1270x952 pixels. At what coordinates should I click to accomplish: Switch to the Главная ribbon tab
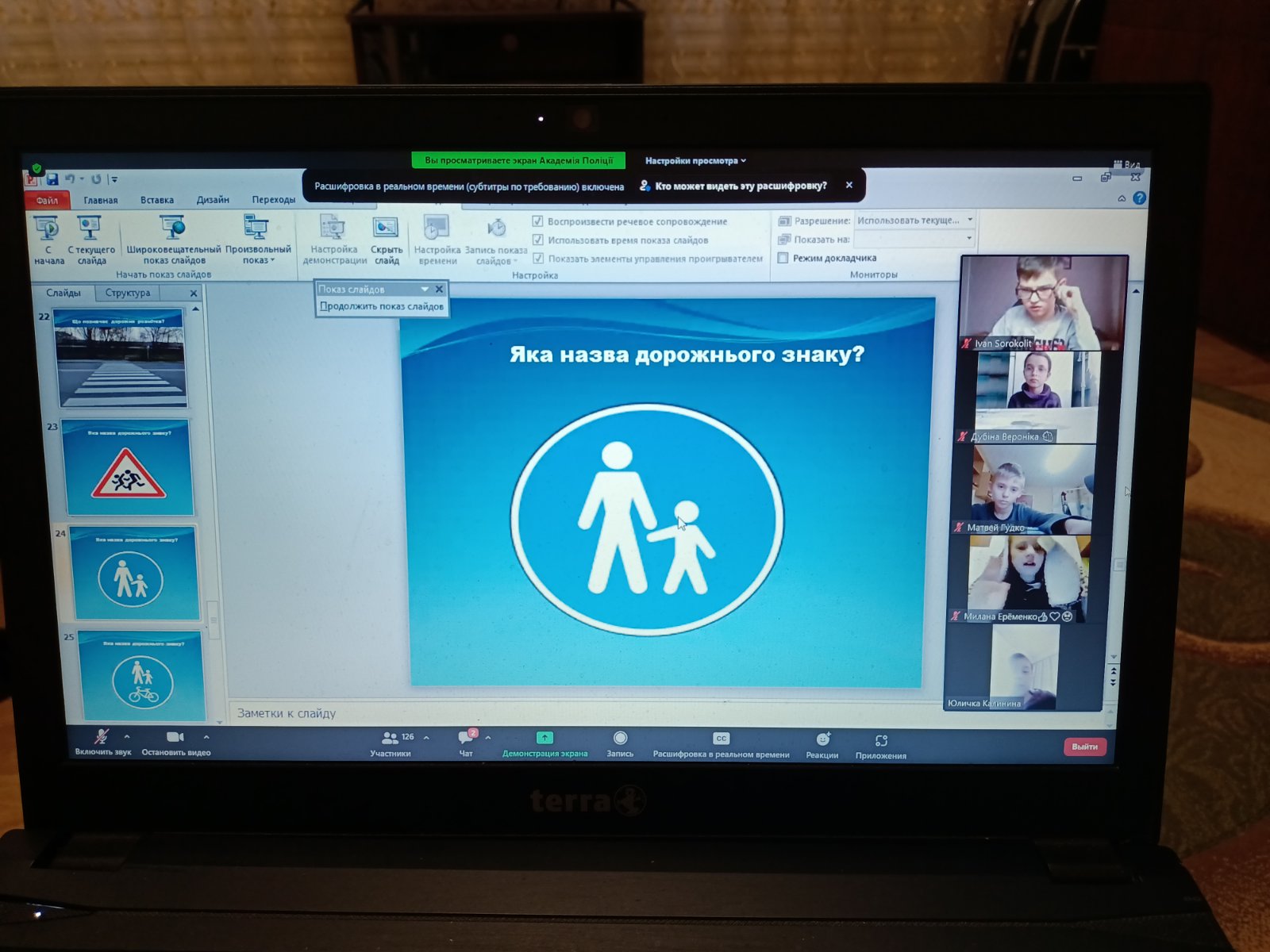point(101,200)
